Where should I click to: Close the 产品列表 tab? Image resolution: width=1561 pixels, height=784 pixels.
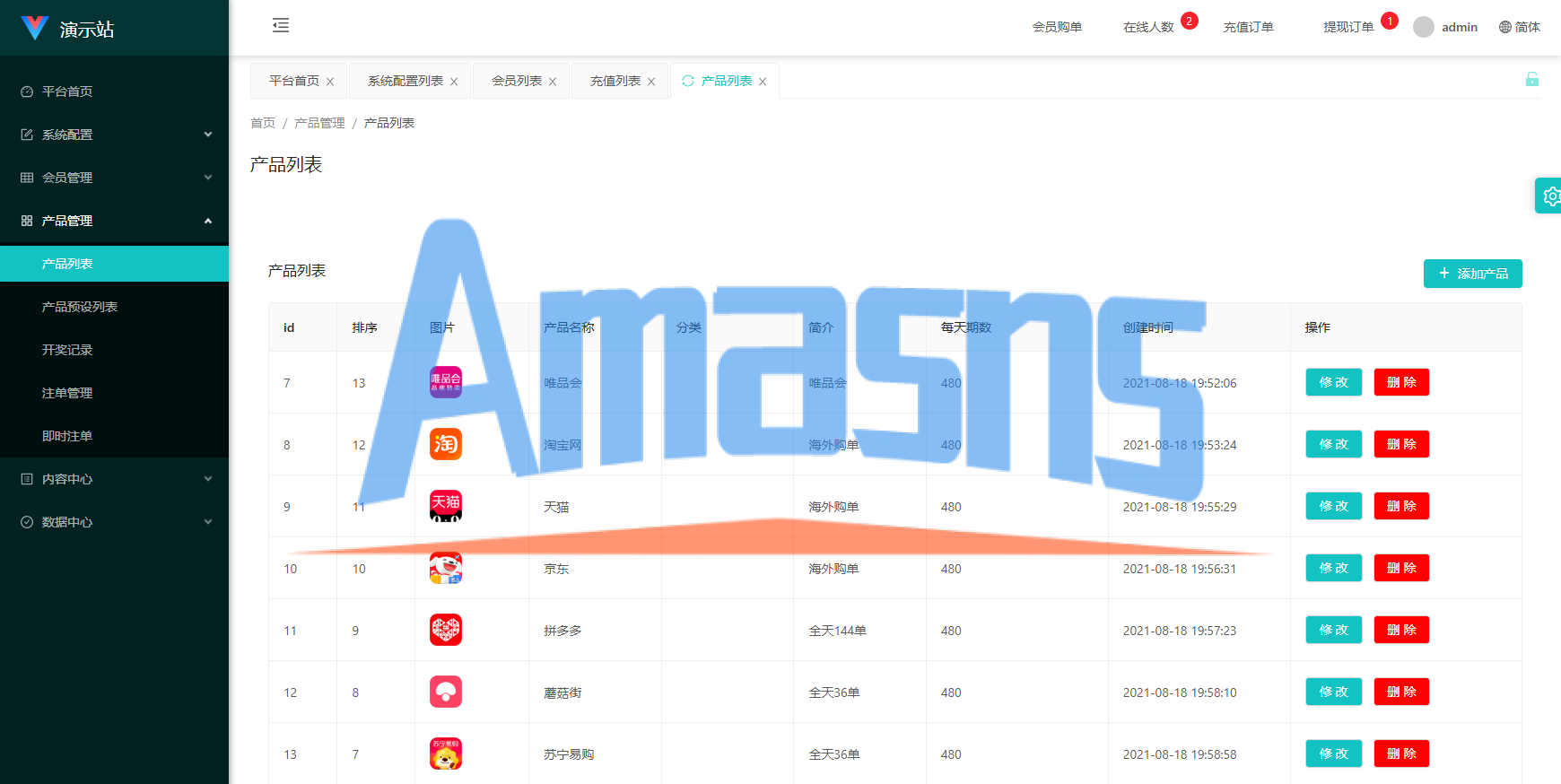[x=763, y=82]
